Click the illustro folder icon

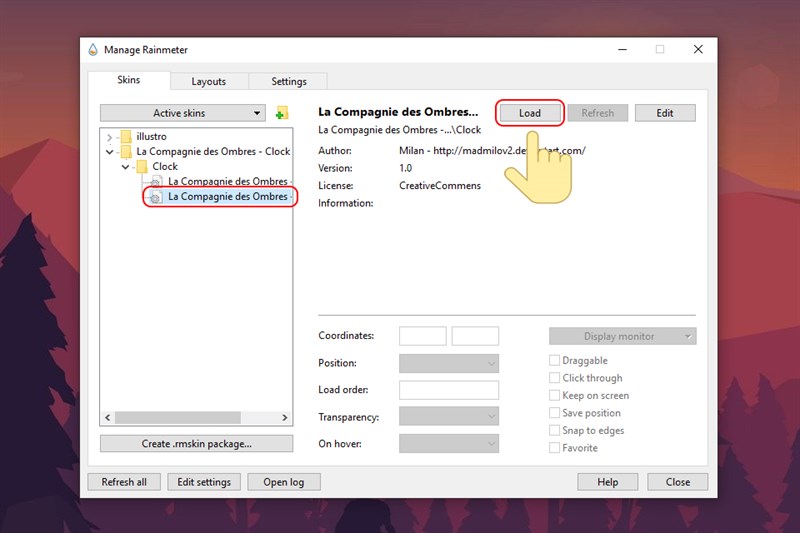(125, 137)
